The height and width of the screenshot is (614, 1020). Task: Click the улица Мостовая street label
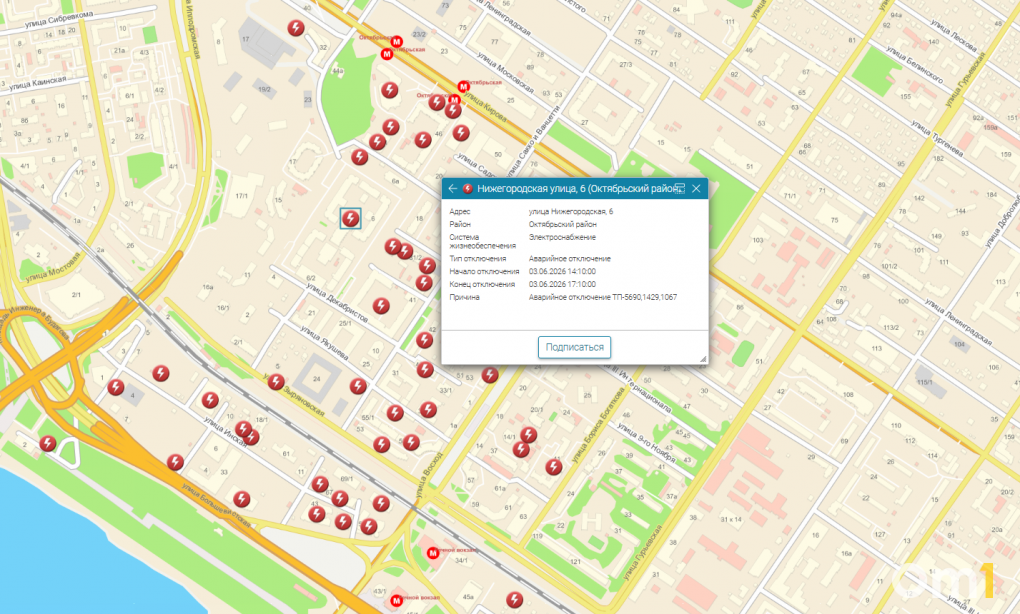(x=54, y=267)
